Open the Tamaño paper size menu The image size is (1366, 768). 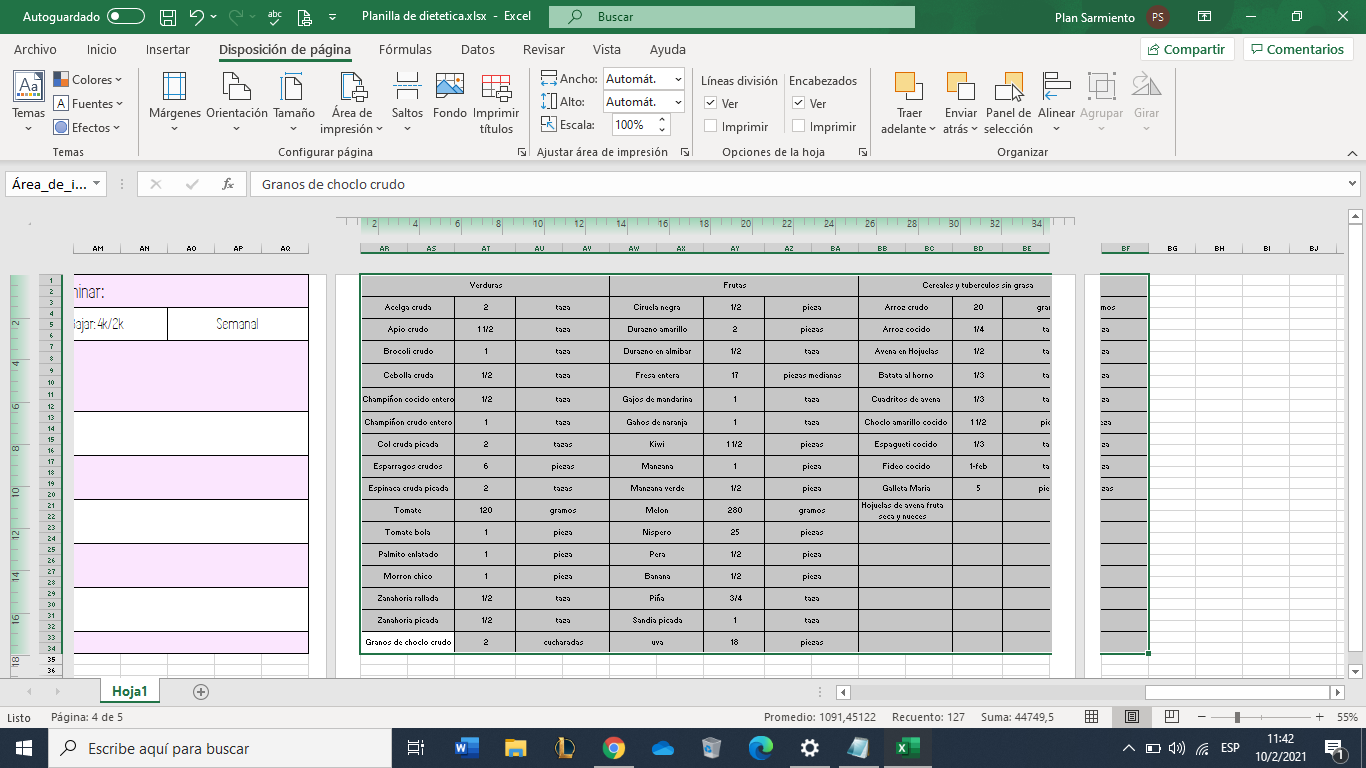[294, 102]
